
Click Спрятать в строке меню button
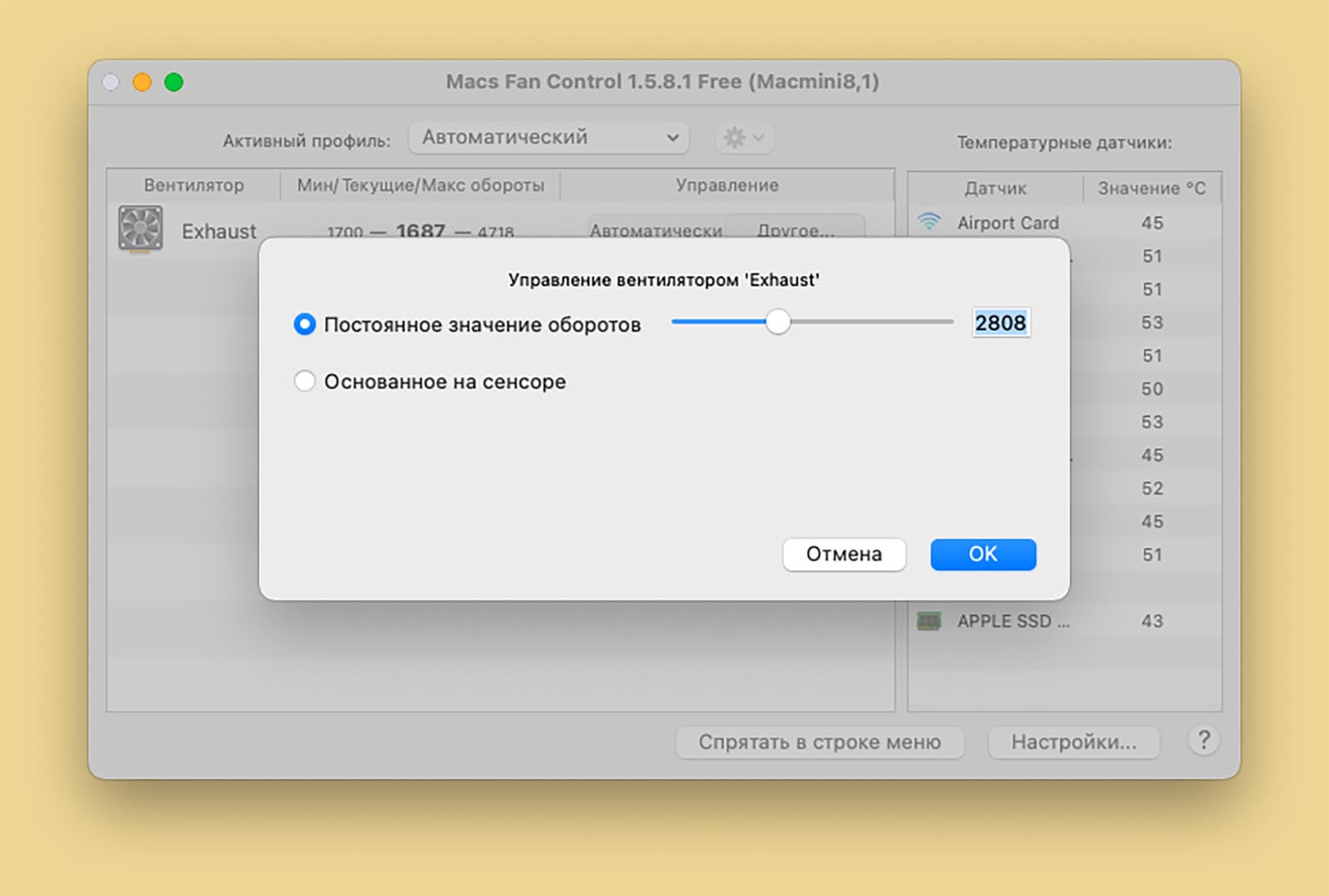click(820, 742)
